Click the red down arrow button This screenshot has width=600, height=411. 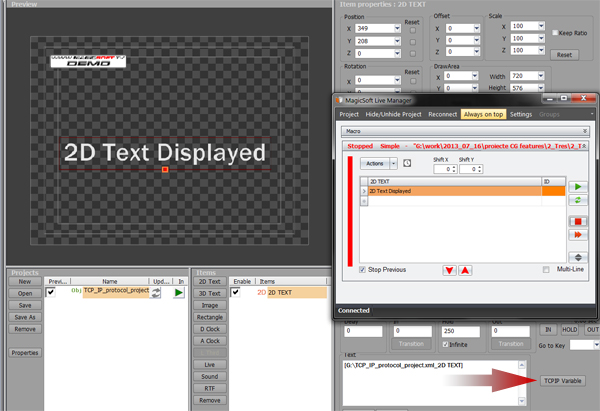(x=450, y=271)
